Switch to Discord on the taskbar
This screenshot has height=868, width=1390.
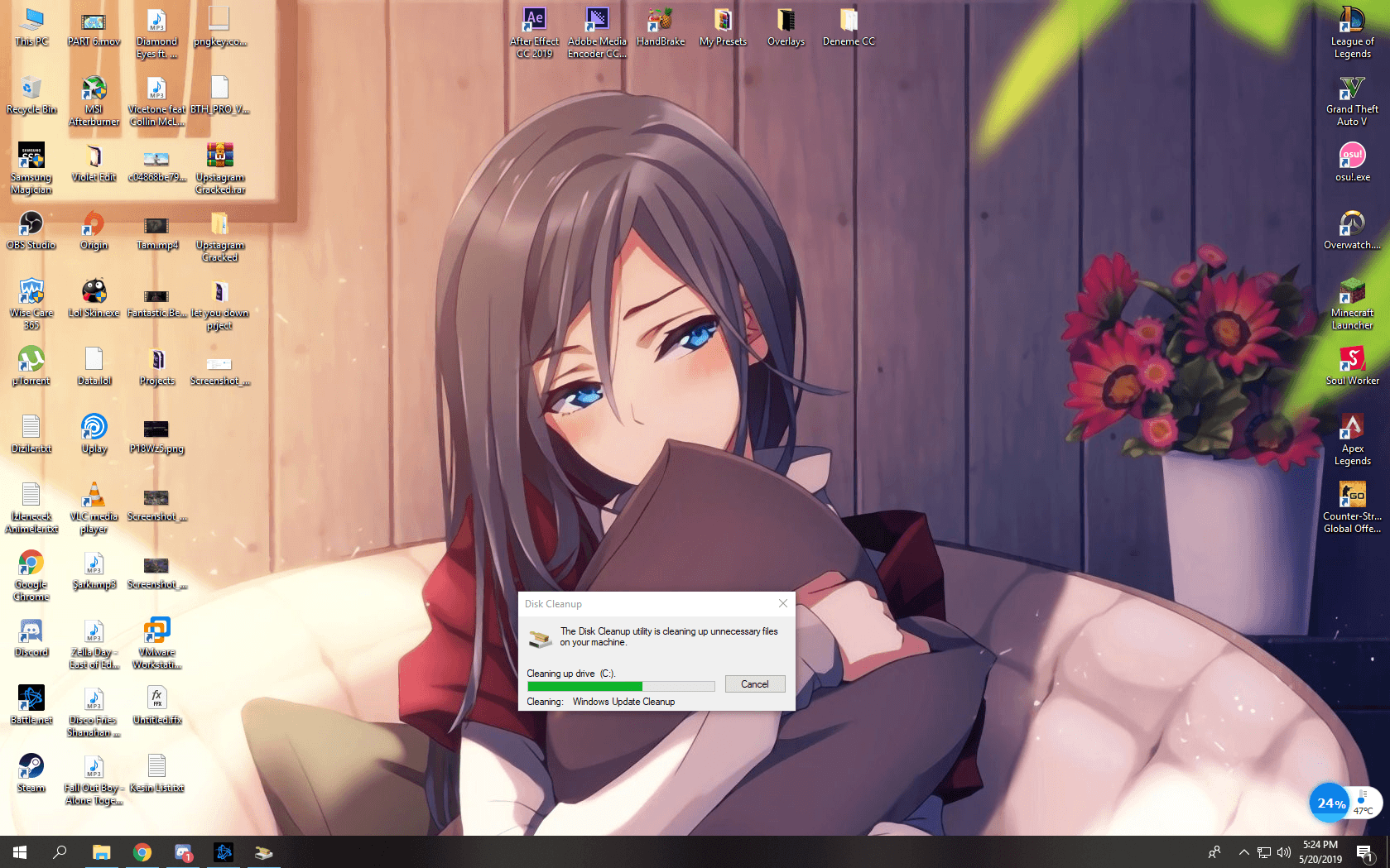point(183,851)
